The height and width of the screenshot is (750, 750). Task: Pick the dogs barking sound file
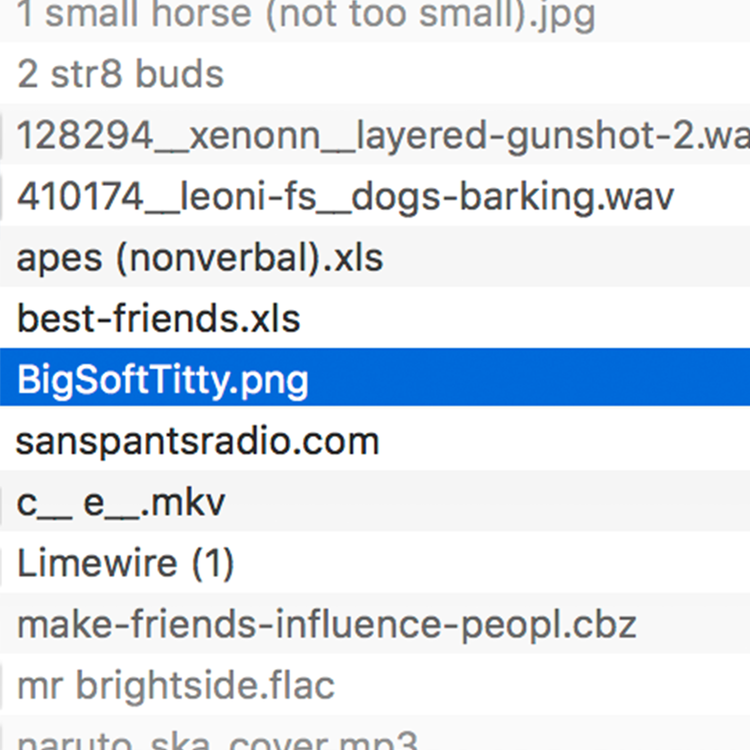point(345,197)
